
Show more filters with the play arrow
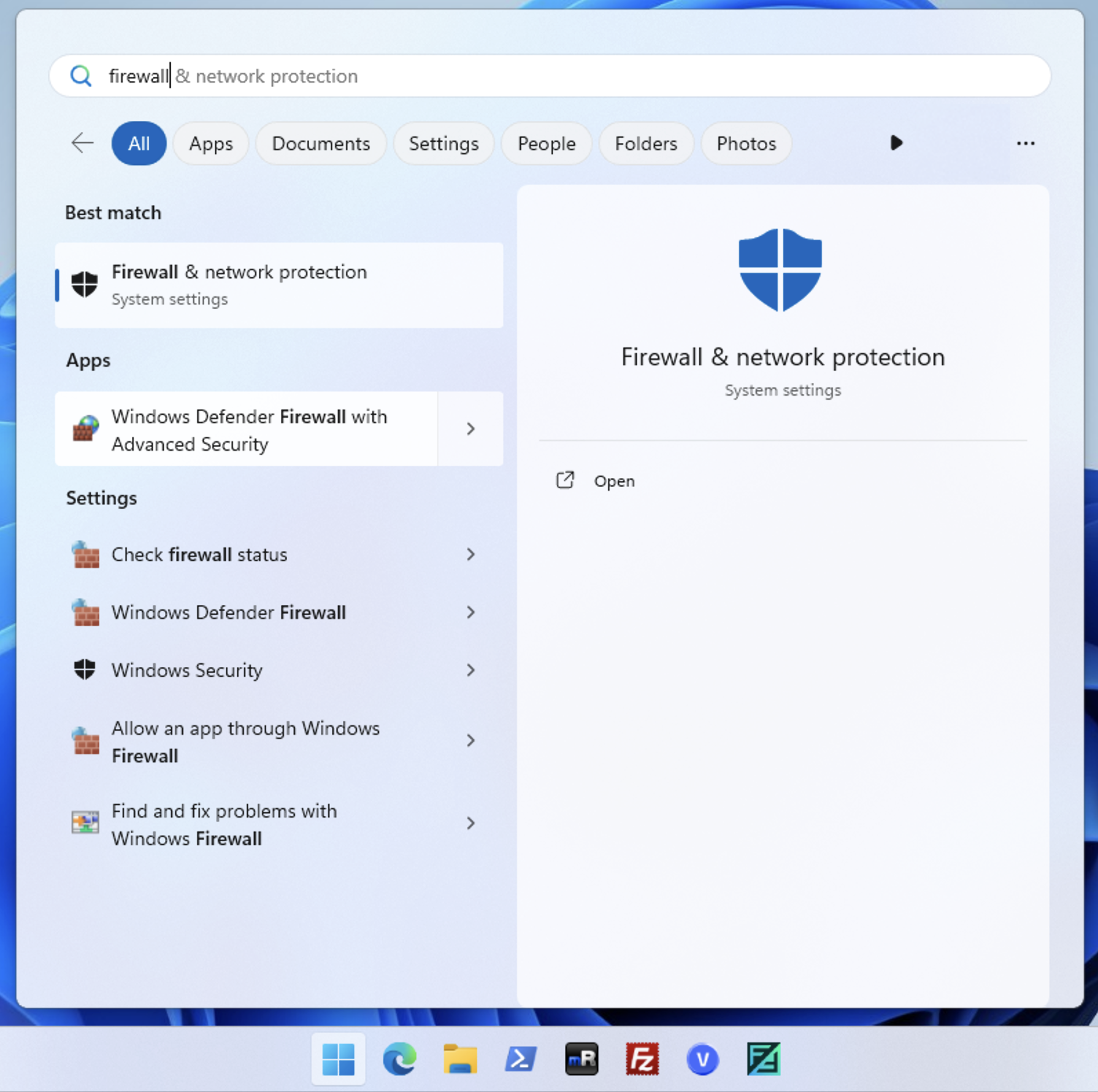[896, 143]
